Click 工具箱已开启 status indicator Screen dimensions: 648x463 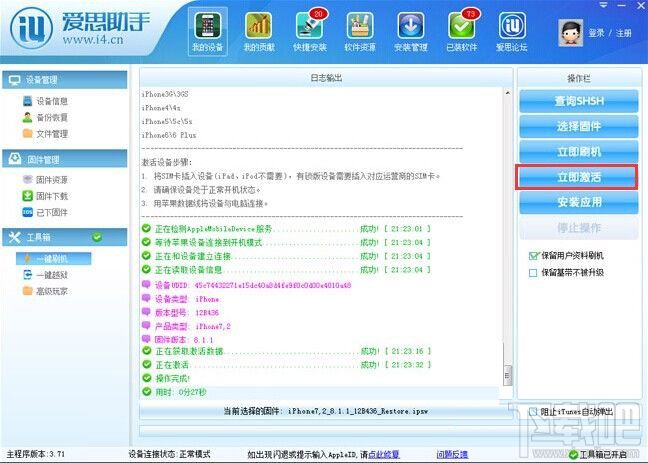coord(598,455)
